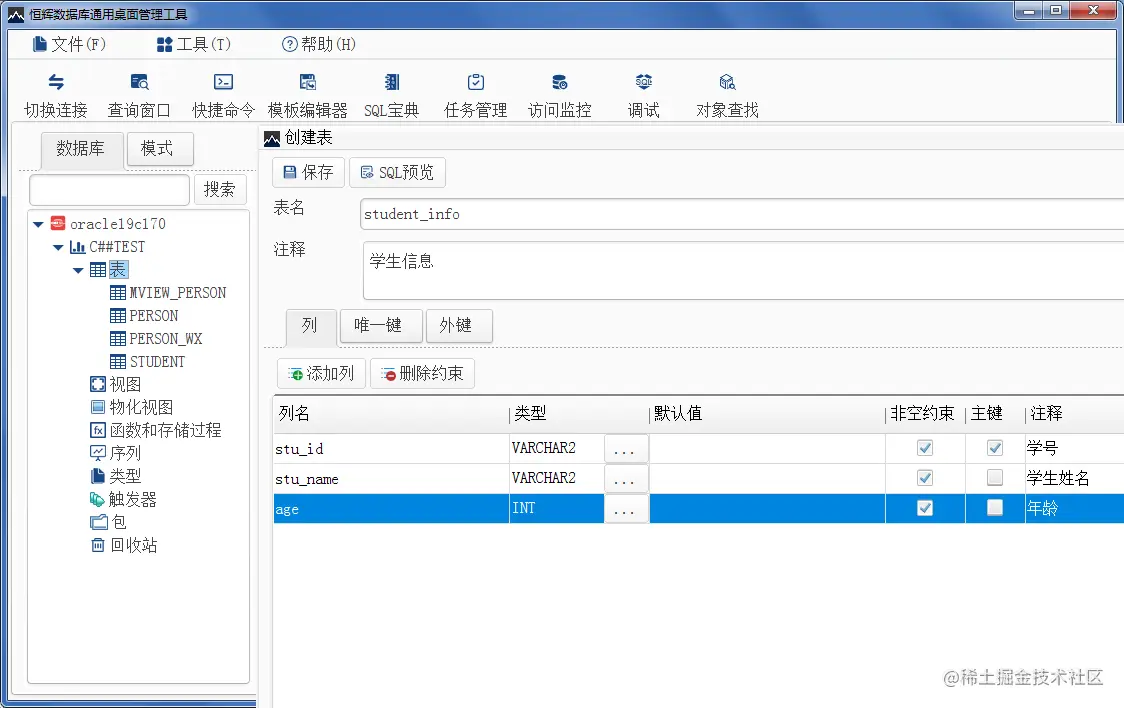Focus the tree search input field
Screen dimensions: 1124x708
pyautogui.click(x=109, y=190)
